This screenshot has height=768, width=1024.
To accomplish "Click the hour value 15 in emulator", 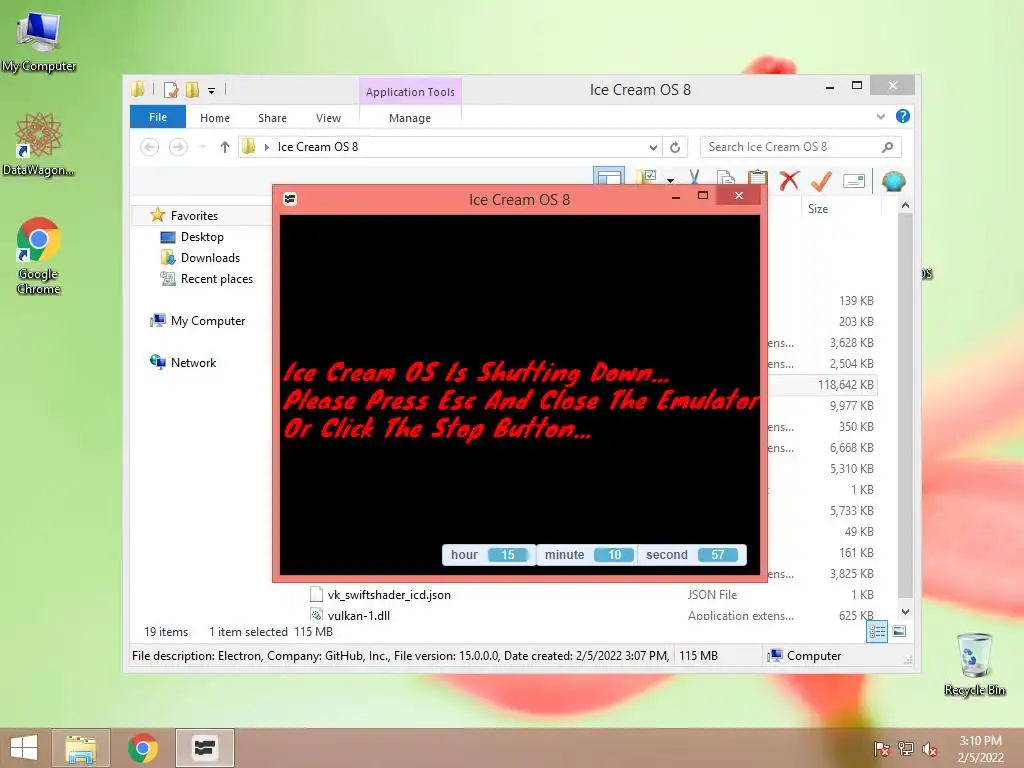I will (x=508, y=554).
